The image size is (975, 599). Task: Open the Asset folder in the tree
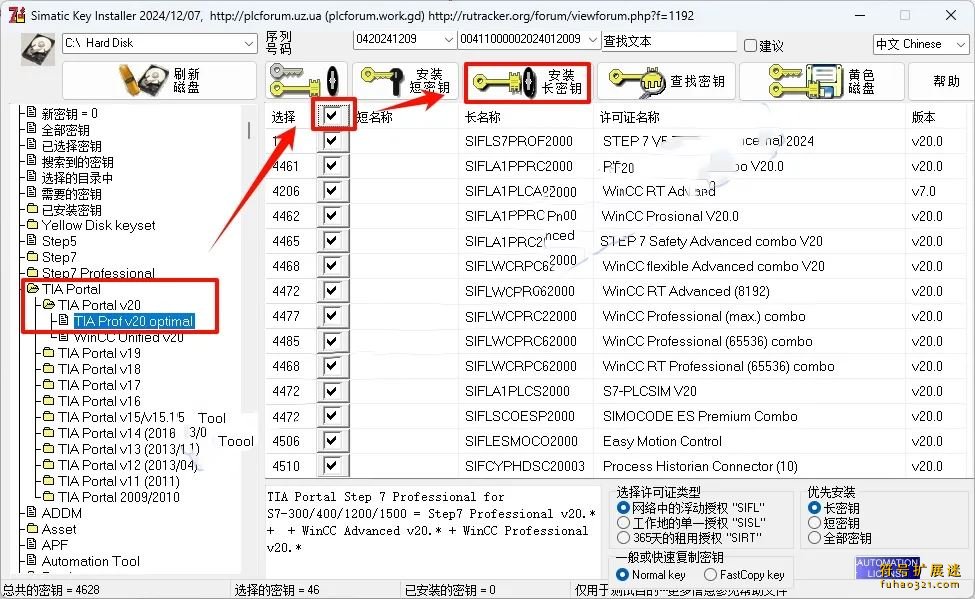pos(58,529)
